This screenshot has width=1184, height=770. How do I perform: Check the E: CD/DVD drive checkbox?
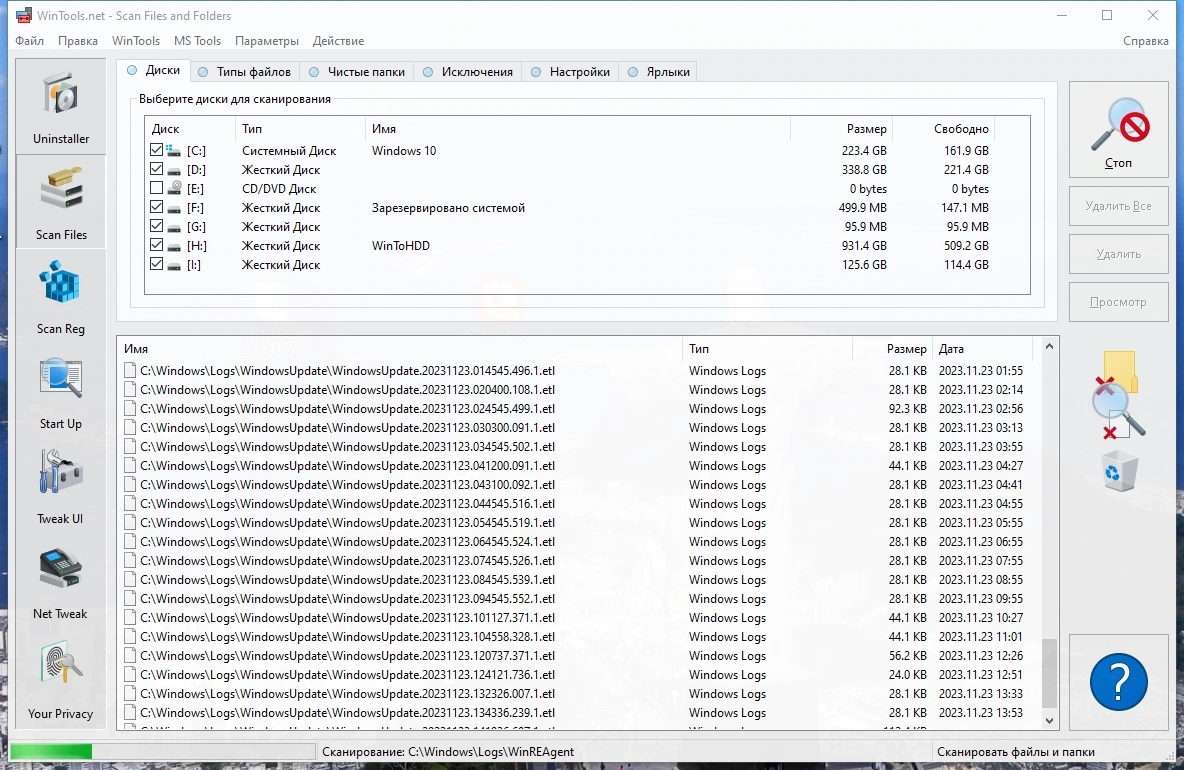[156, 188]
